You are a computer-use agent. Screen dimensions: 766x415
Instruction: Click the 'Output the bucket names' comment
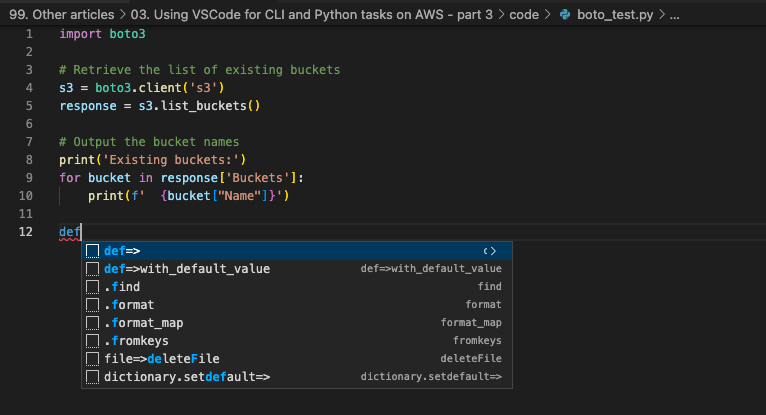149,142
